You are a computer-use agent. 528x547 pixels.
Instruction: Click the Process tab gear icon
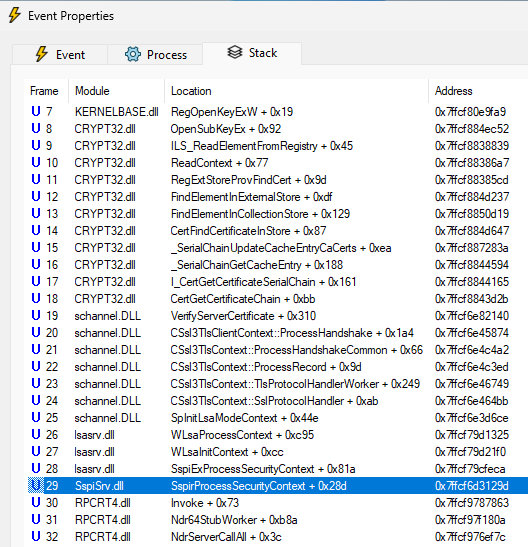133,54
